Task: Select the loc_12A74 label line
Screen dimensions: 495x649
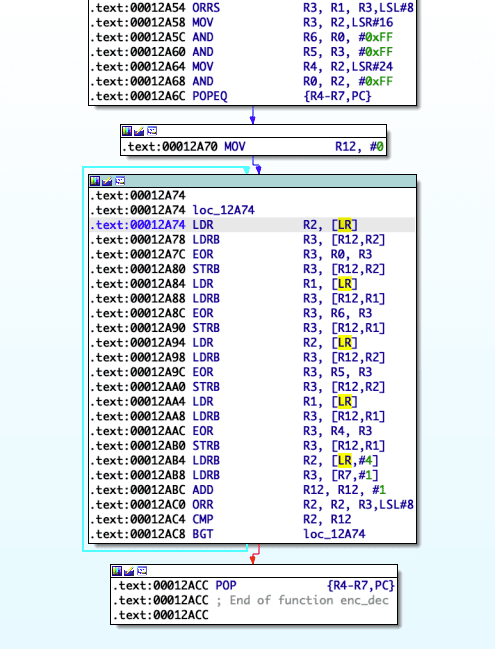Action: tap(172, 210)
